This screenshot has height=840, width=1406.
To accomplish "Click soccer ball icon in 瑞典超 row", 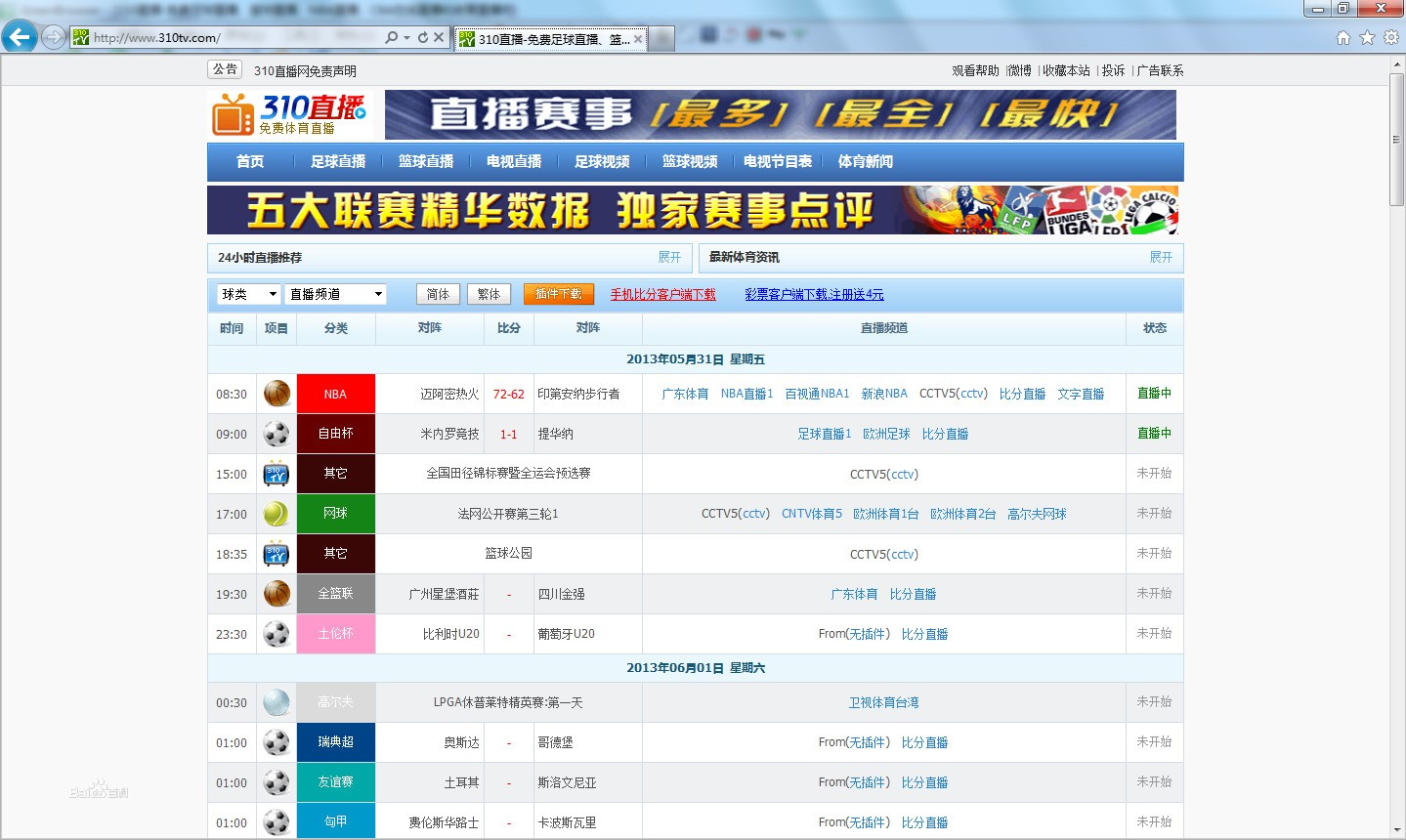I will click(x=277, y=742).
